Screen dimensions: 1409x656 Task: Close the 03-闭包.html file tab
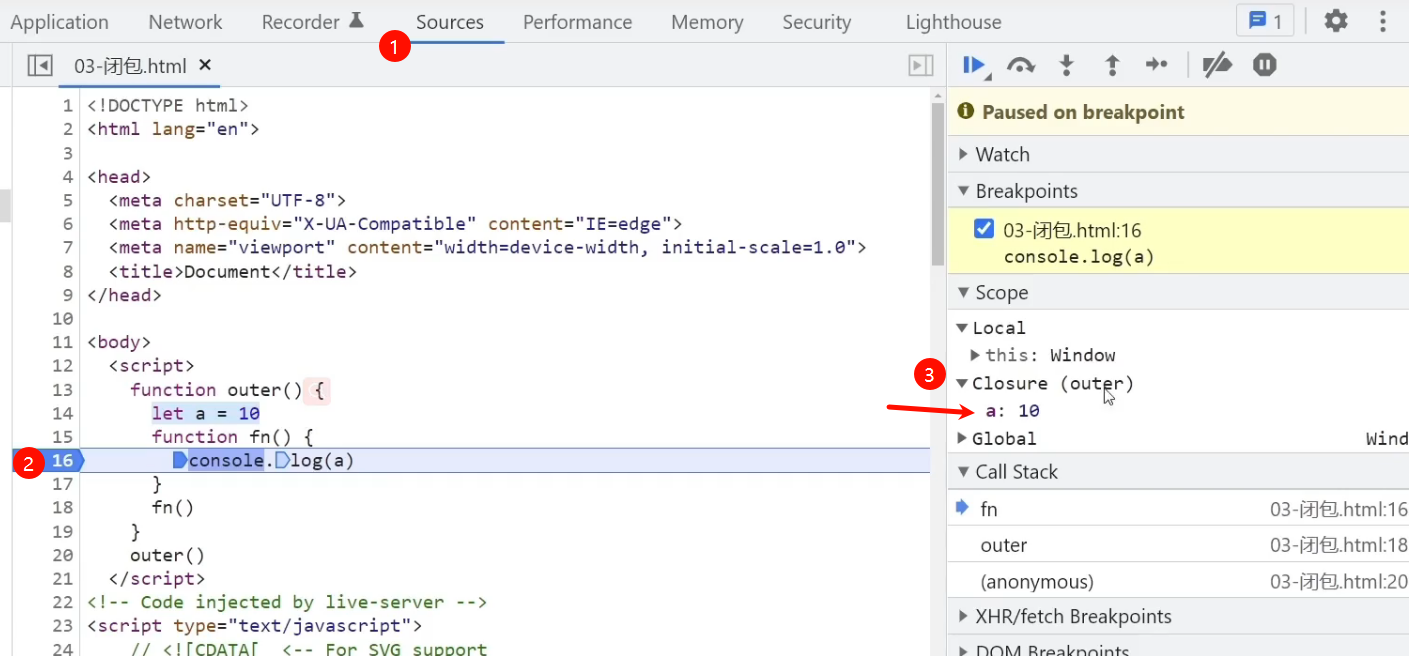(205, 65)
